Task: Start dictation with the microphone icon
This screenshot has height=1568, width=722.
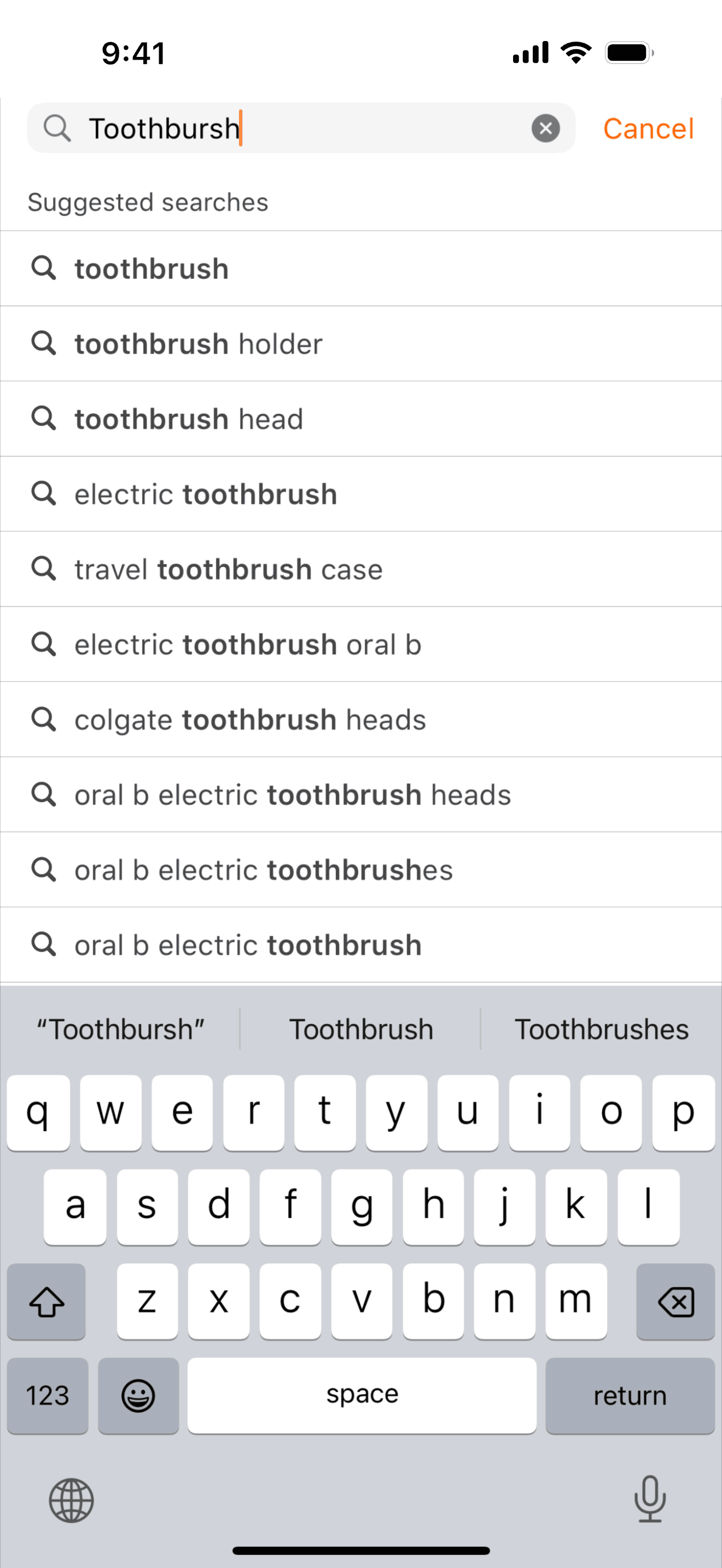Action: 650,1499
